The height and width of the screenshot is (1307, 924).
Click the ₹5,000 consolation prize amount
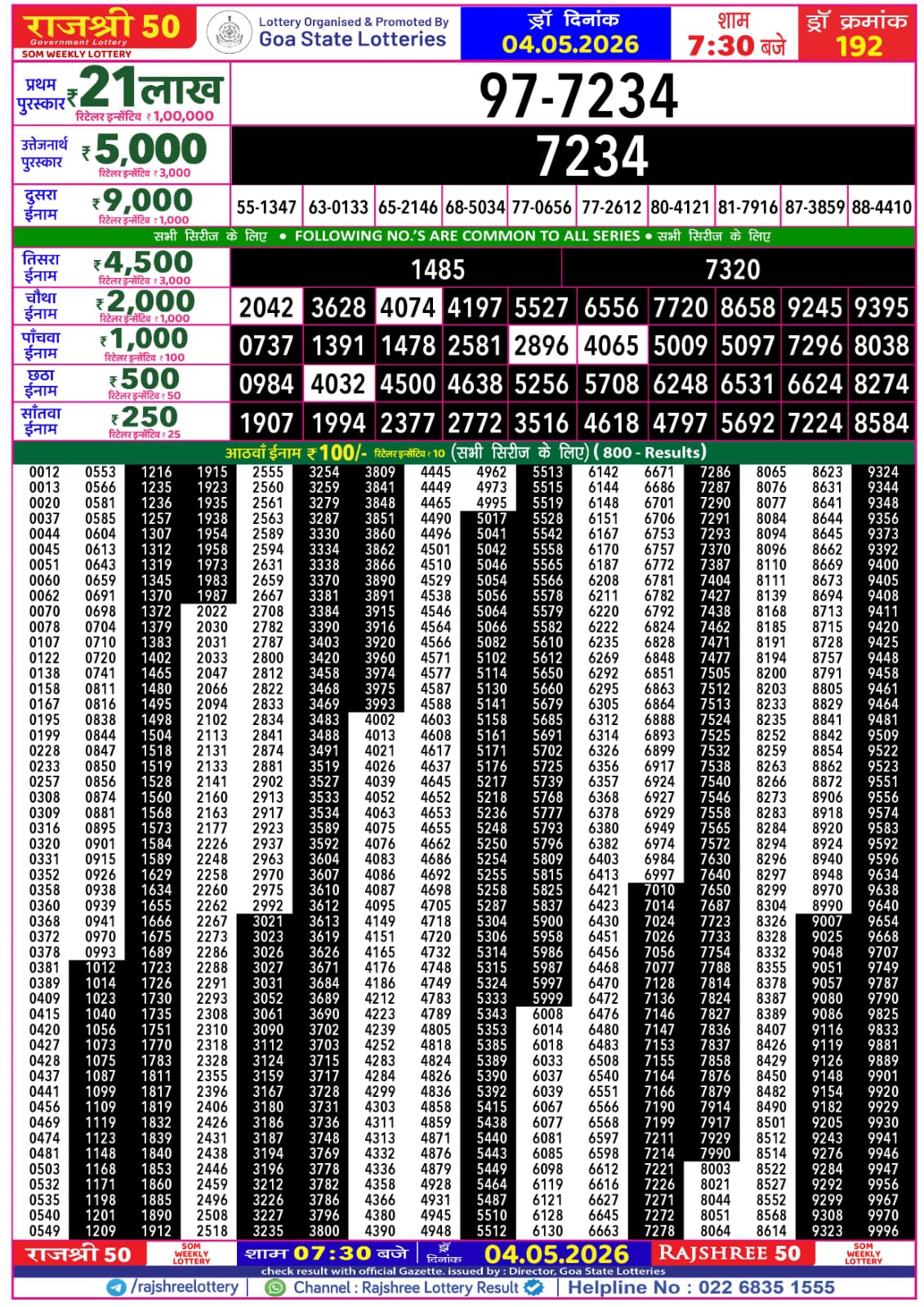[145, 150]
